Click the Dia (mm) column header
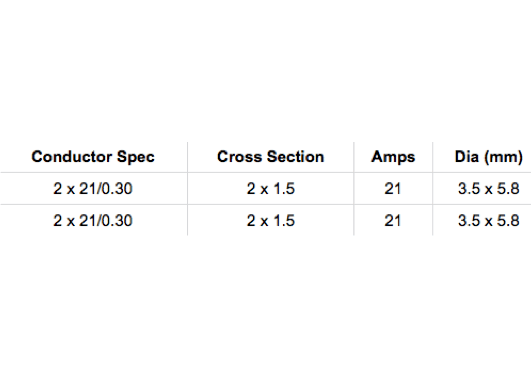The image size is (532, 379). [x=489, y=157]
